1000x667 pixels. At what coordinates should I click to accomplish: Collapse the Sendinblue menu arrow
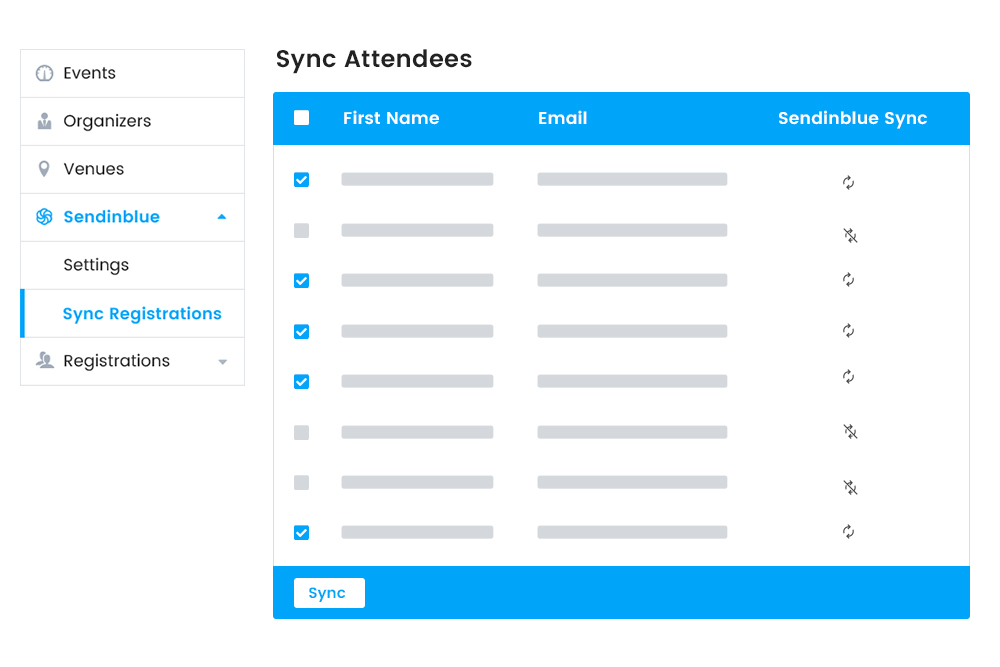(x=222, y=217)
